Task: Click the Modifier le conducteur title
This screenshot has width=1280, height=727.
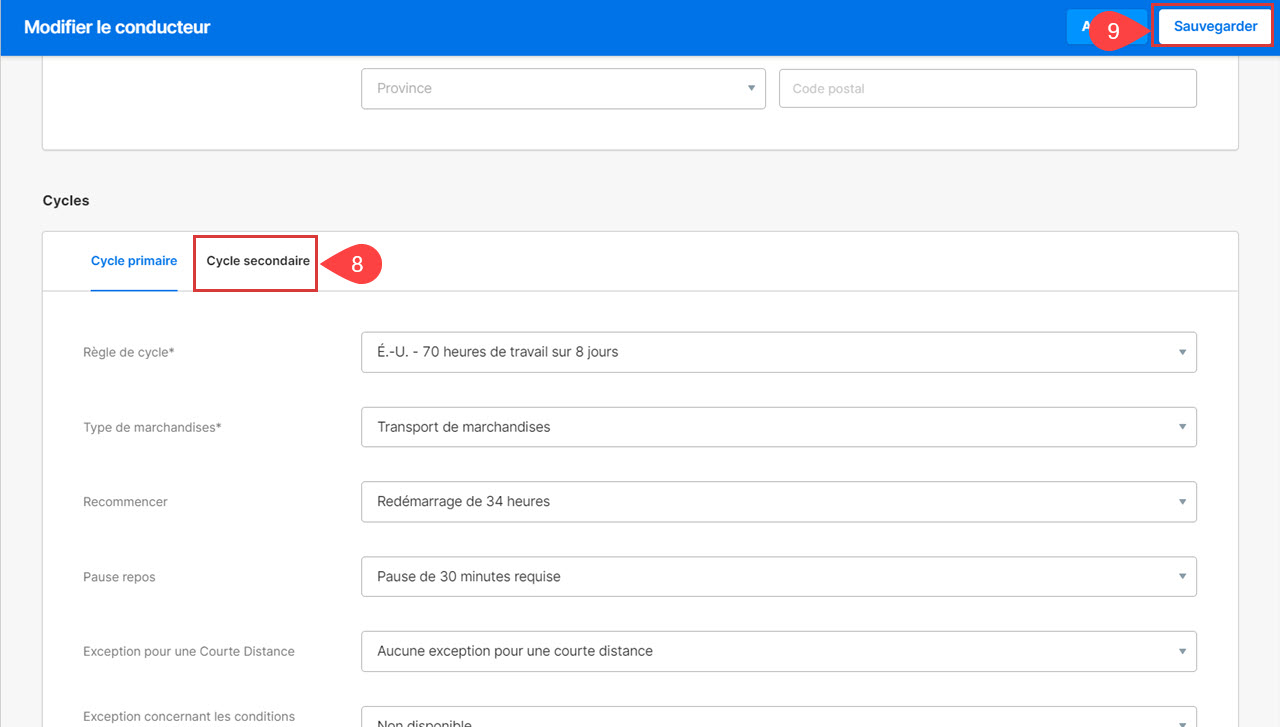Action: click(x=117, y=27)
